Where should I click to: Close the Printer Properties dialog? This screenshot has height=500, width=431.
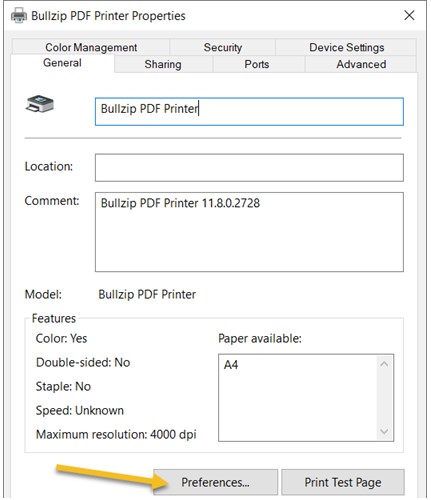pyautogui.click(x=409, y=15)
